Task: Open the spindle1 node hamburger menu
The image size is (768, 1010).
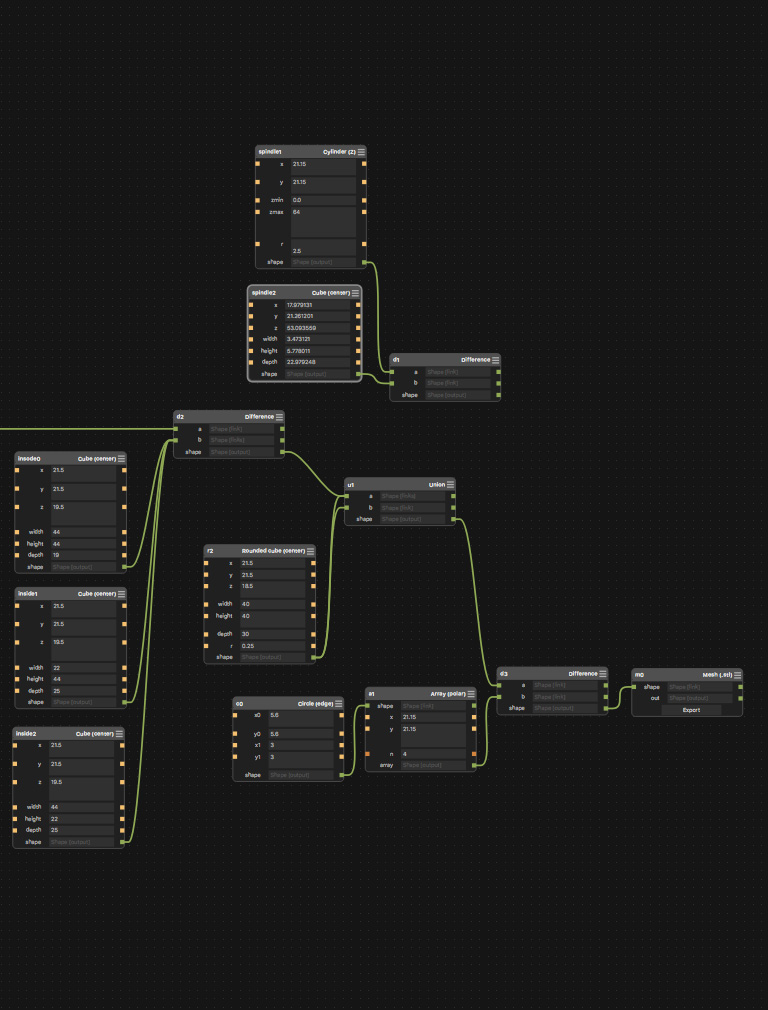Action: tap(361, 152)
